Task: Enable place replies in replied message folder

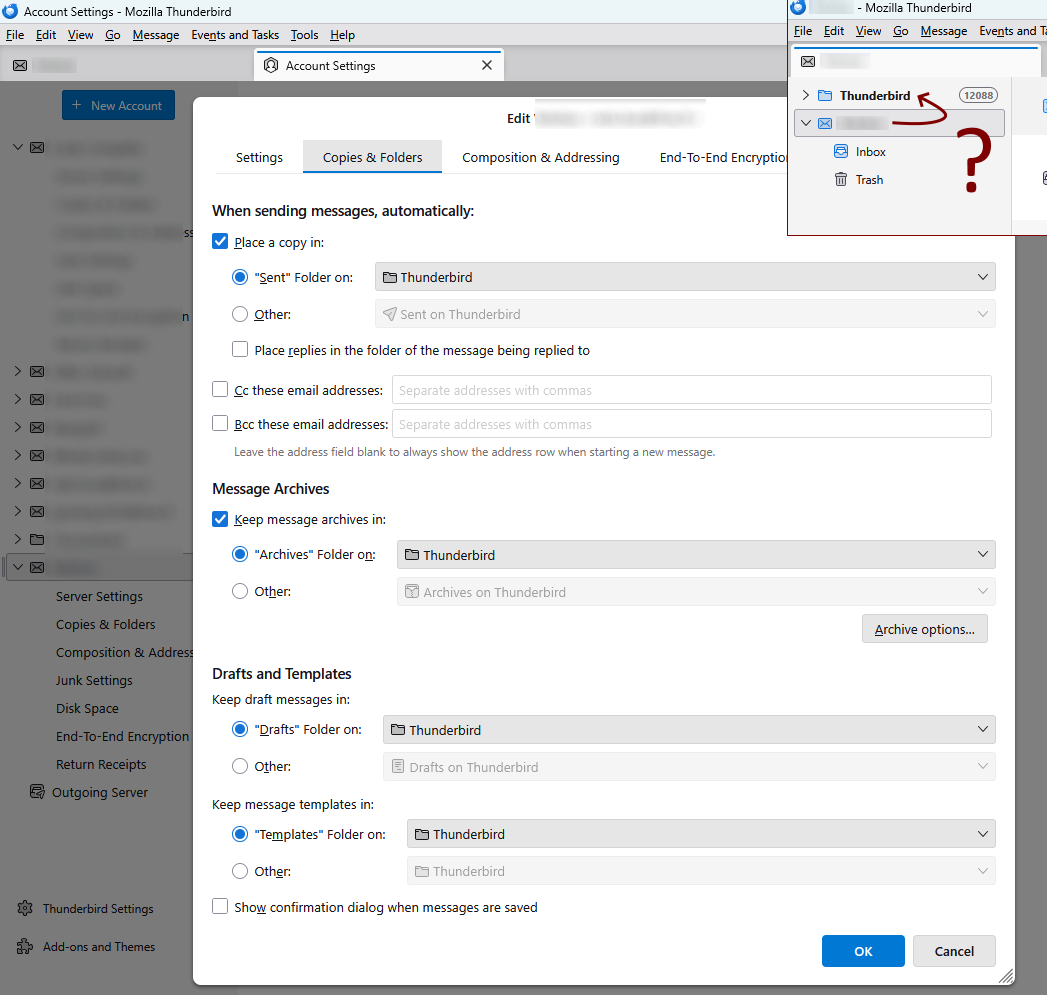Action: [240, 349]
